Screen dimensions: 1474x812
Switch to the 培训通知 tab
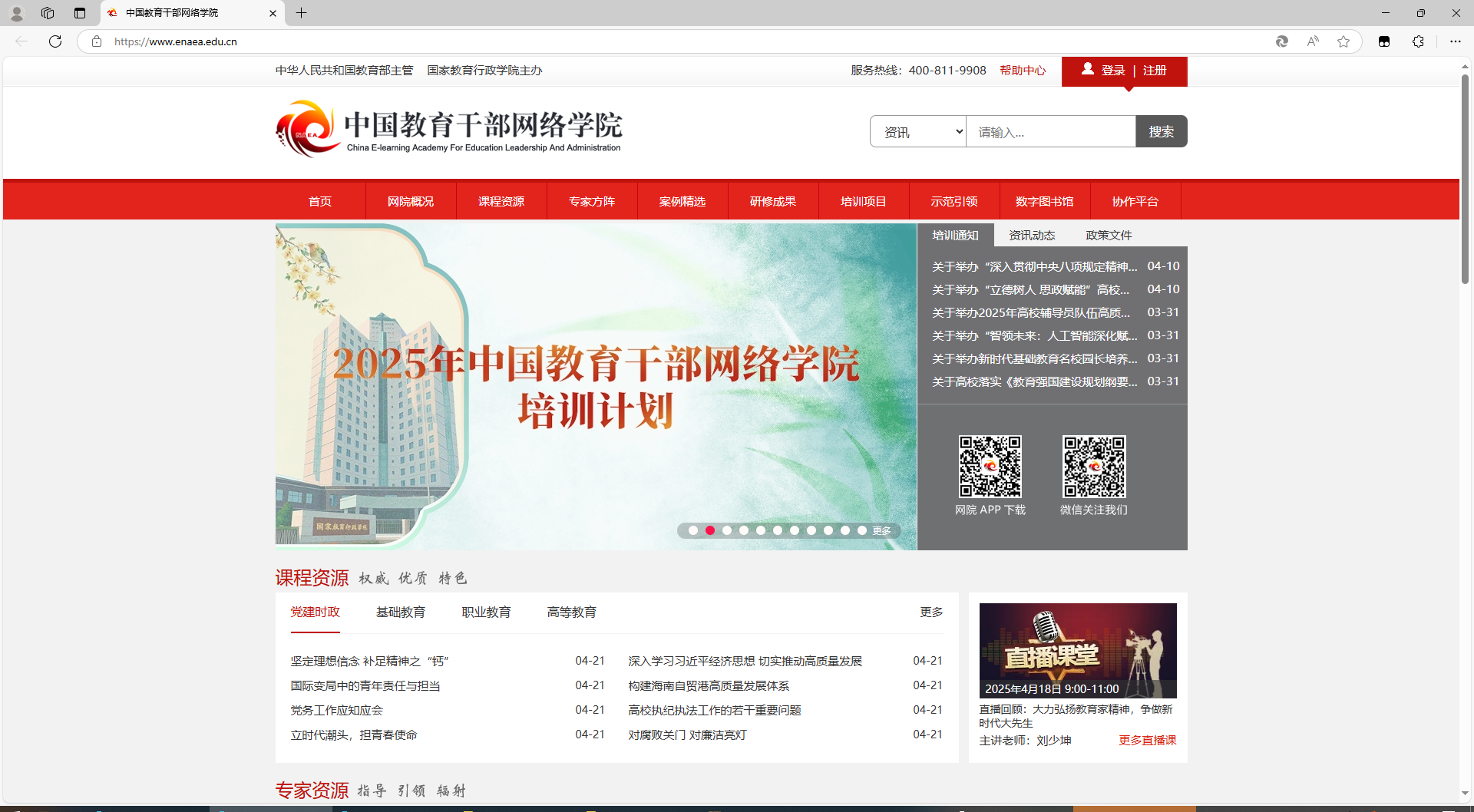coord(956,235)
